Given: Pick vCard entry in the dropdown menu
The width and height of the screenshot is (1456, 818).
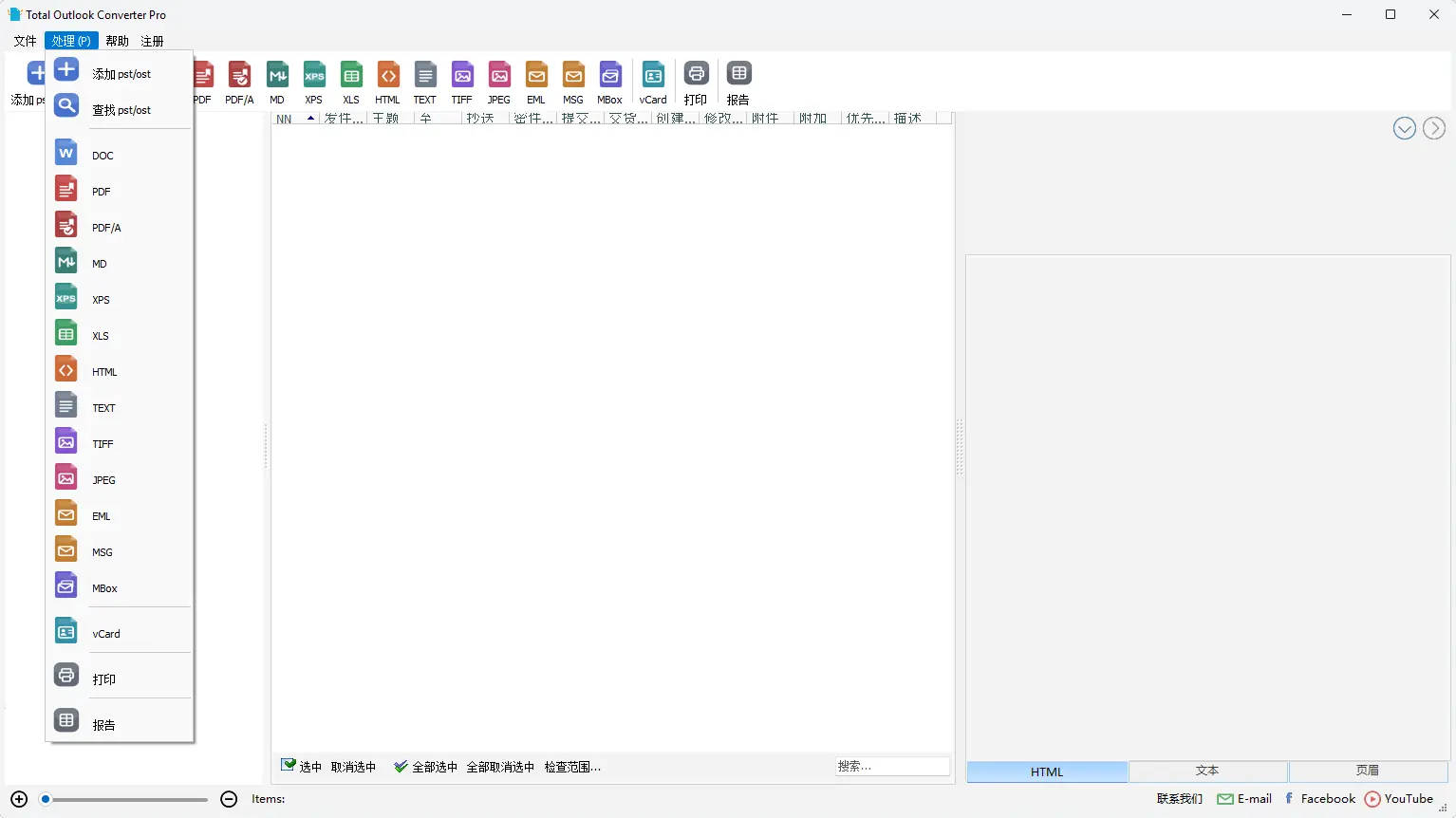Looking at the screenshot, I should coord(120,634).
